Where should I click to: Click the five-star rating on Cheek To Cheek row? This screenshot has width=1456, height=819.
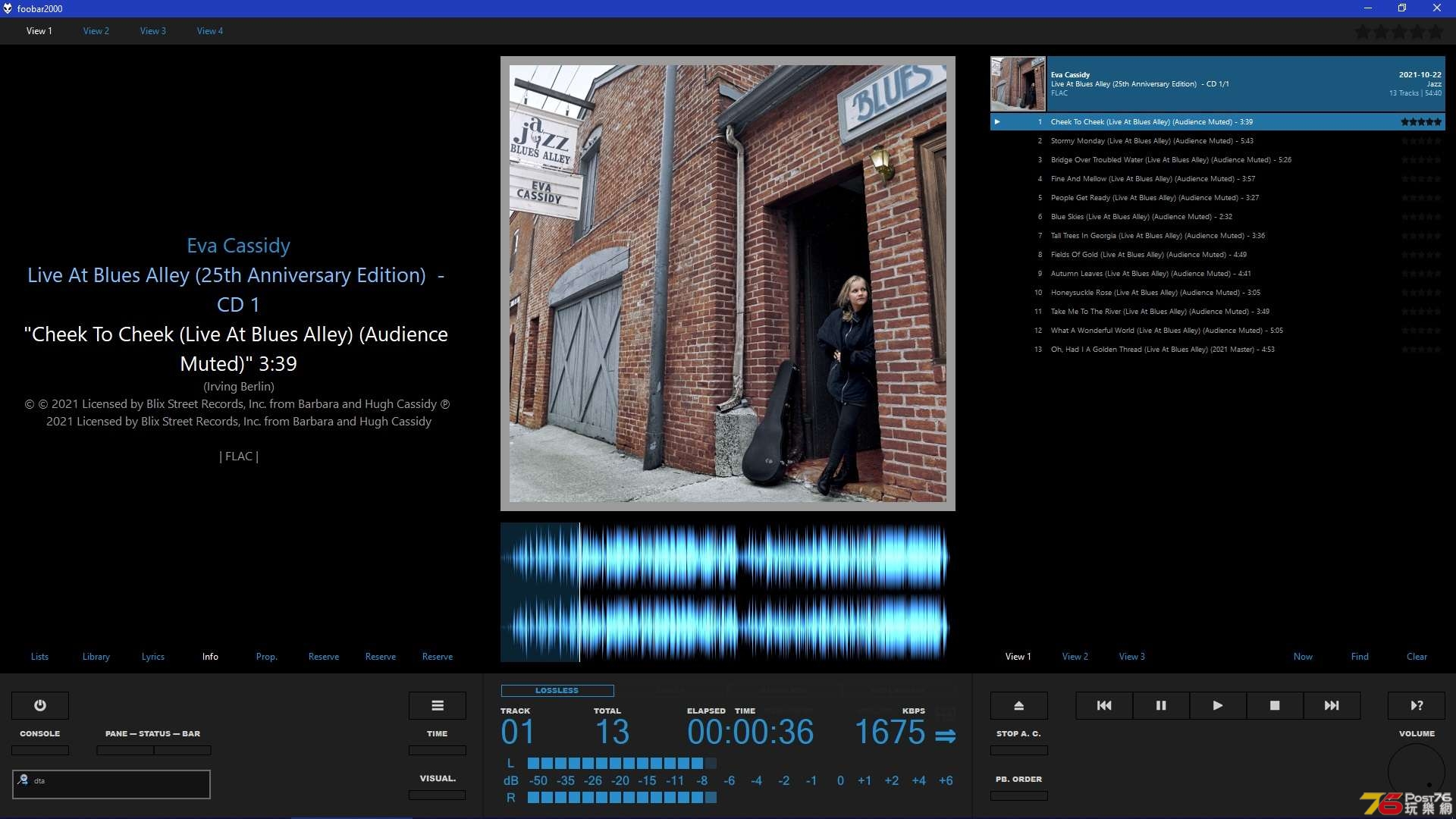(1420, 121)
